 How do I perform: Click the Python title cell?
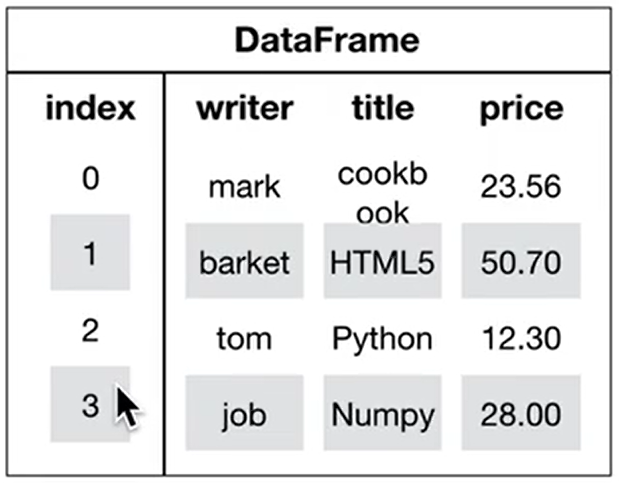tap(383, 340)
